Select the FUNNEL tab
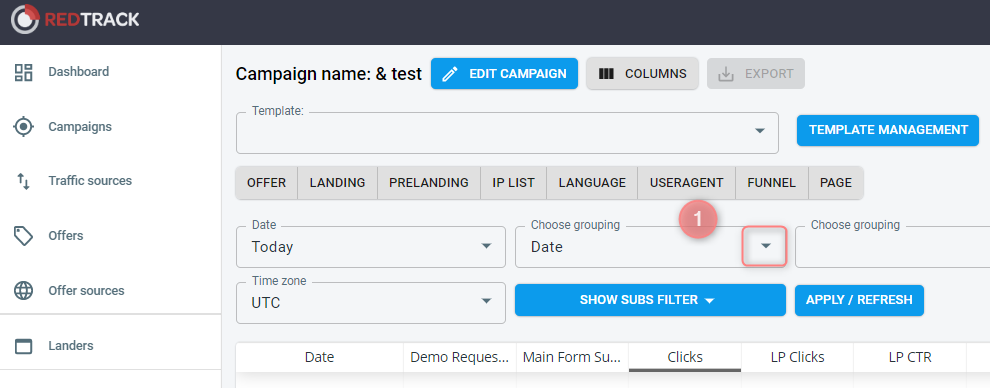Viewport: 990px width, 388px height. (x=772, y=183)
